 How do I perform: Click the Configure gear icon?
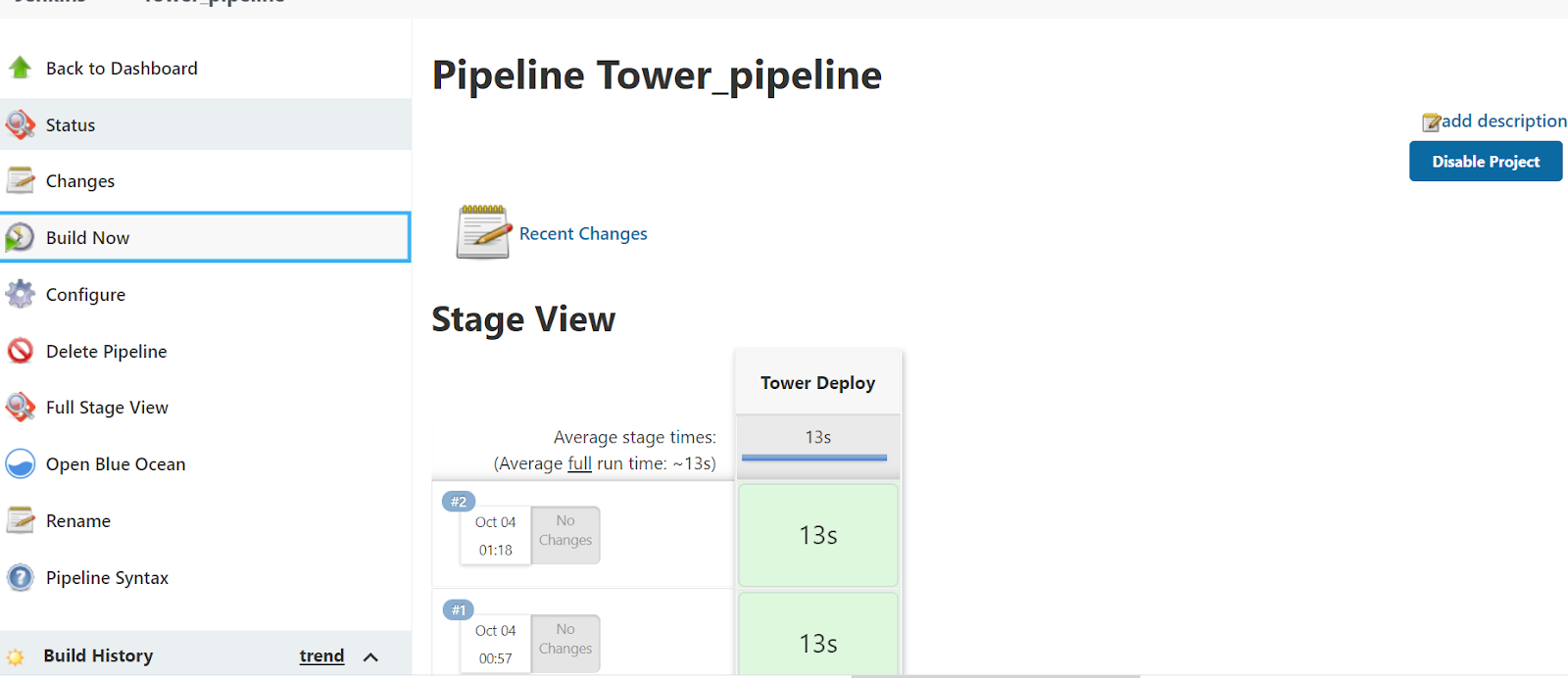20,294
